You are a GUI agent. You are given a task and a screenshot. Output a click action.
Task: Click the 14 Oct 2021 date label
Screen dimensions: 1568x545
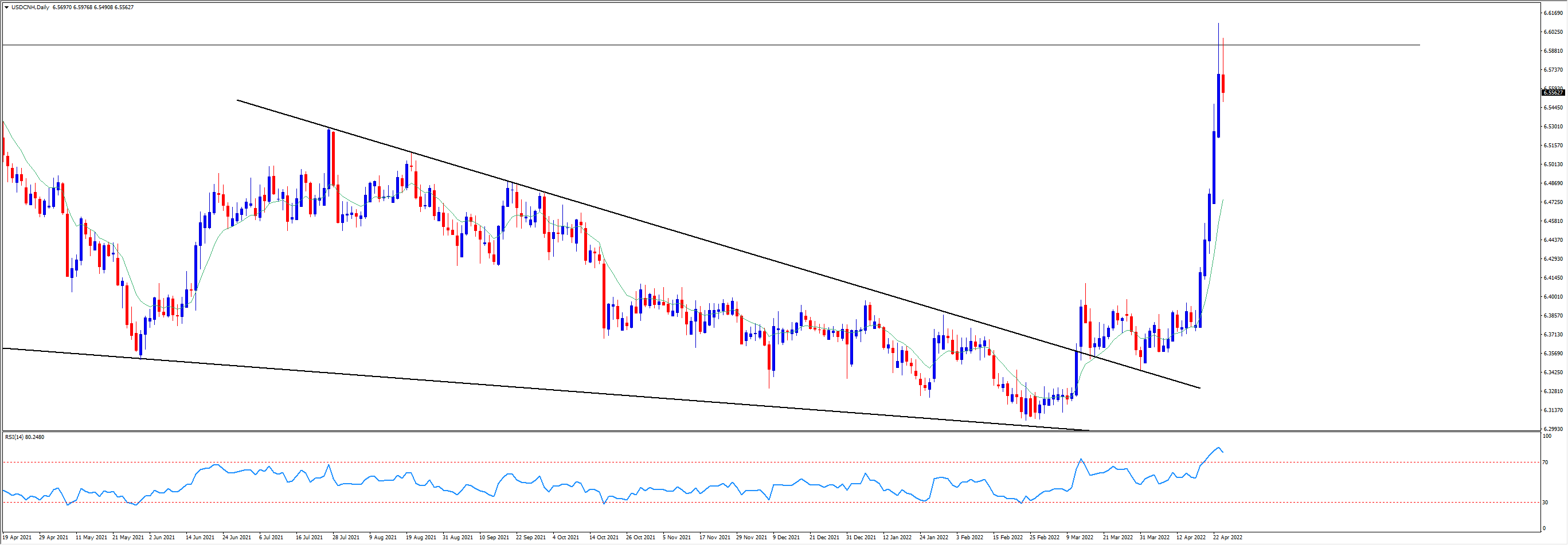(603, 537)
